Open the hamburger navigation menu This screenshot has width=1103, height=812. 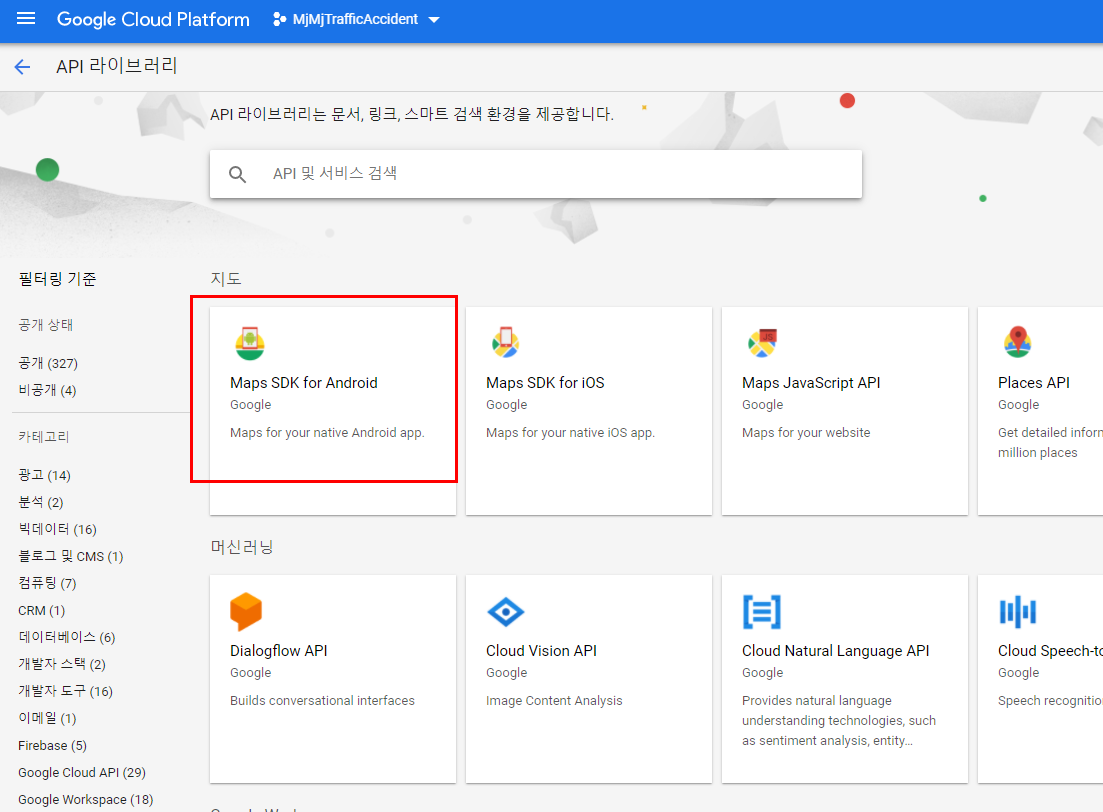tap(26, 19)
